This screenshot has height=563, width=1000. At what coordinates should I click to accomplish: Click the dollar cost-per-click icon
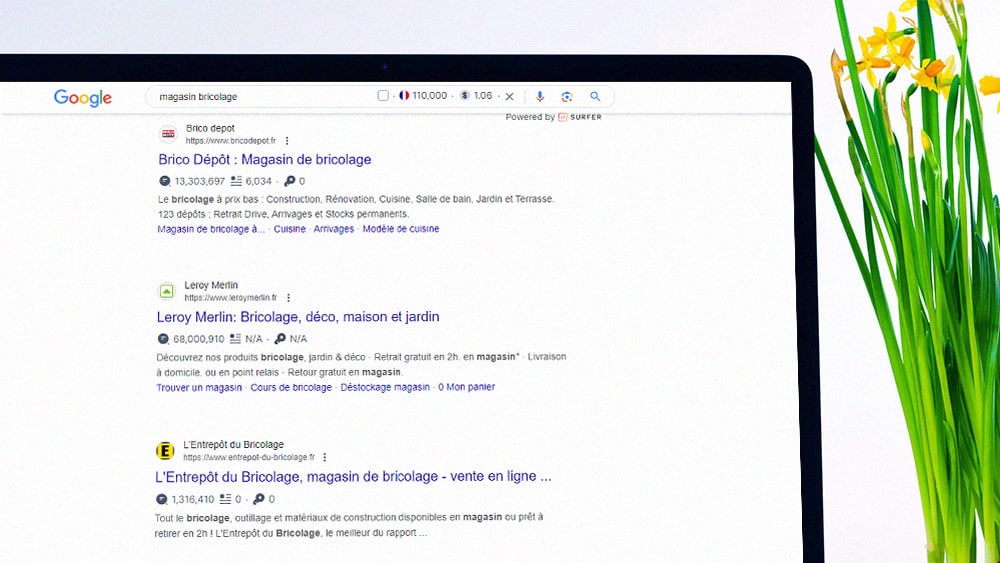465,96
